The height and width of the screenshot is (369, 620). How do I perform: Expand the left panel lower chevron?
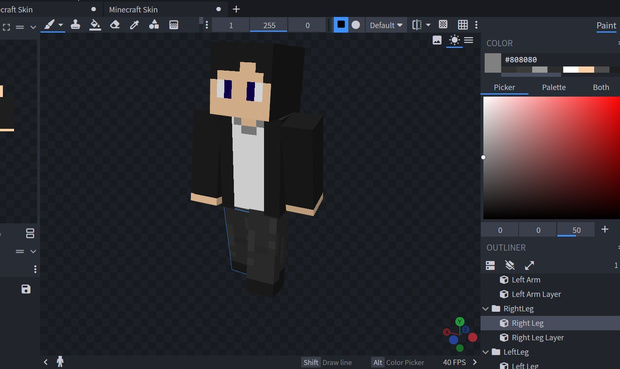(33, 251)
